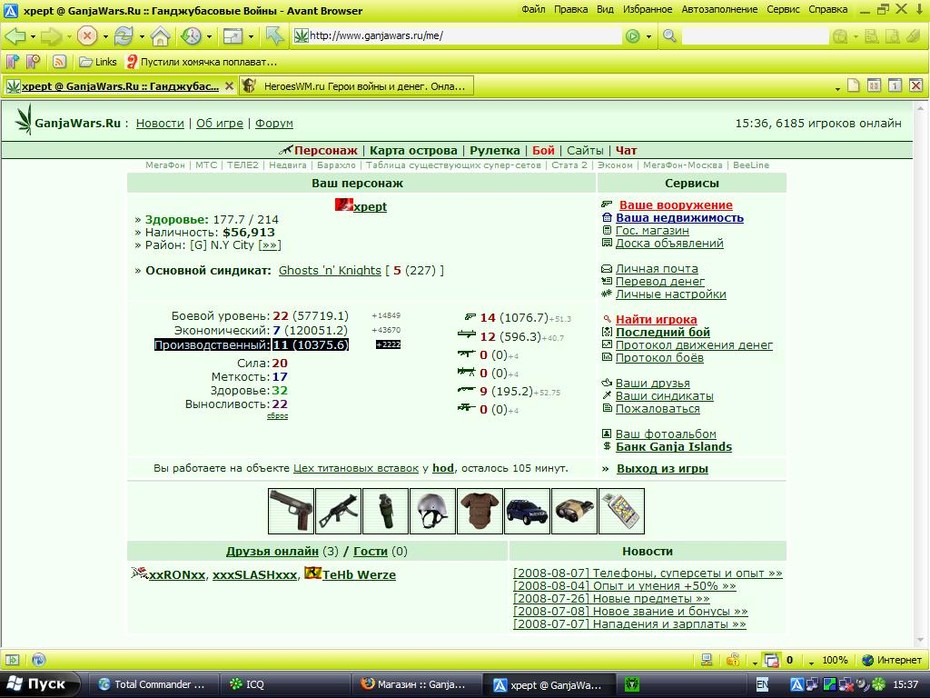Viewport: 930px width, 698px height.
Task: Open Ваш фотоальбом link
Action: [x=666, y=434]
